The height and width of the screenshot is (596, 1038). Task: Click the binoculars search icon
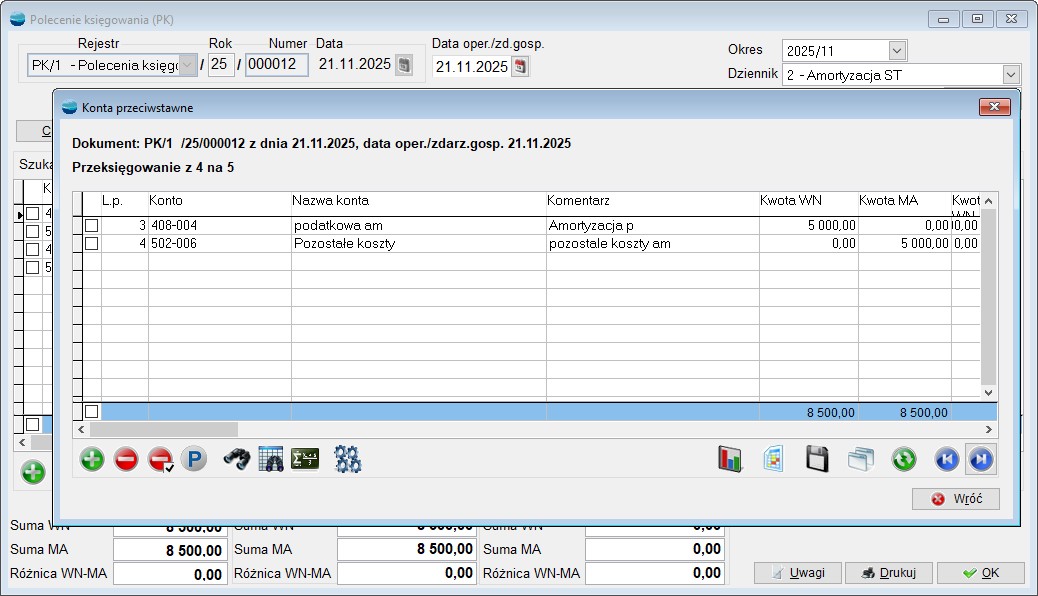pyautogui.click(x=237, y=459)
